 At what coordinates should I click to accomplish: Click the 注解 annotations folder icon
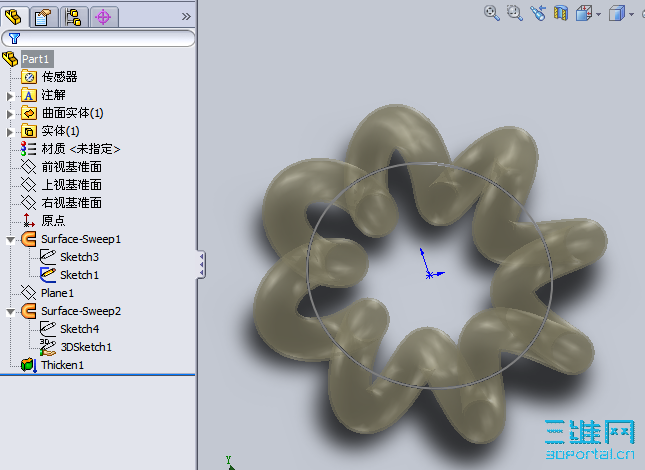[x=29, y=95]
